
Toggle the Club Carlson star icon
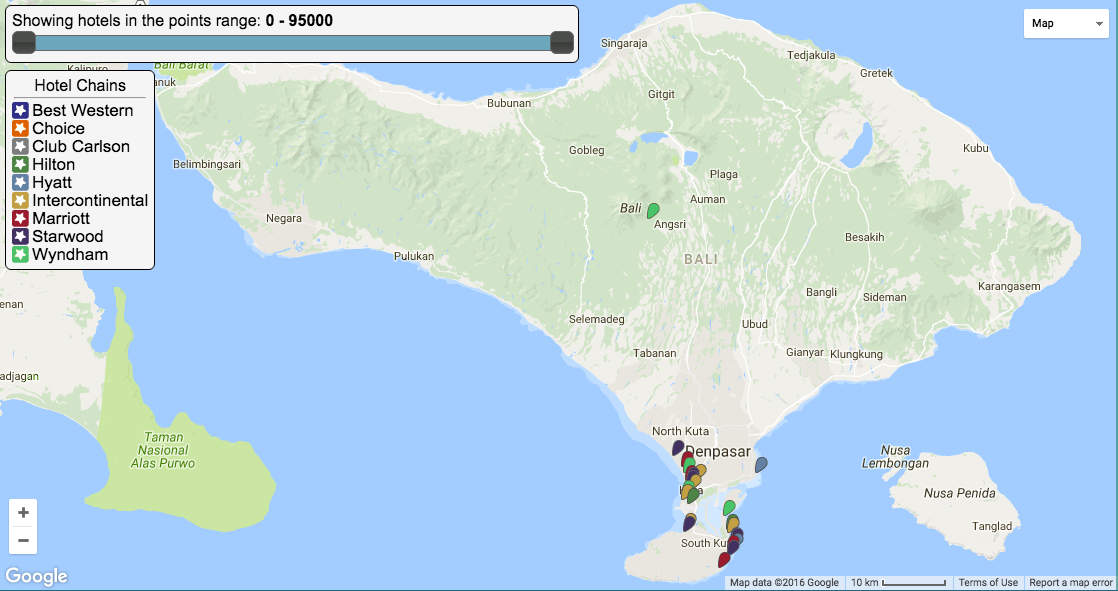pos(20,146)
